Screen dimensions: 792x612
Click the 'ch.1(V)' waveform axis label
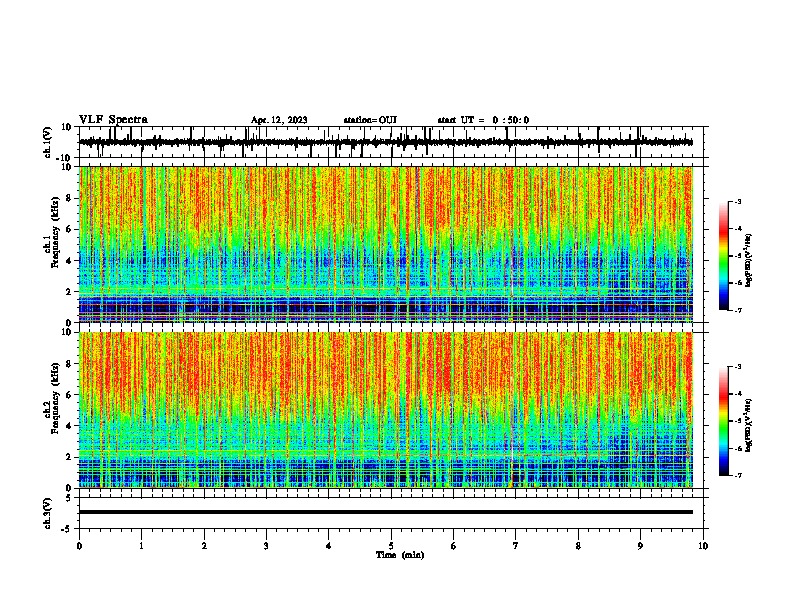[48, 142]
